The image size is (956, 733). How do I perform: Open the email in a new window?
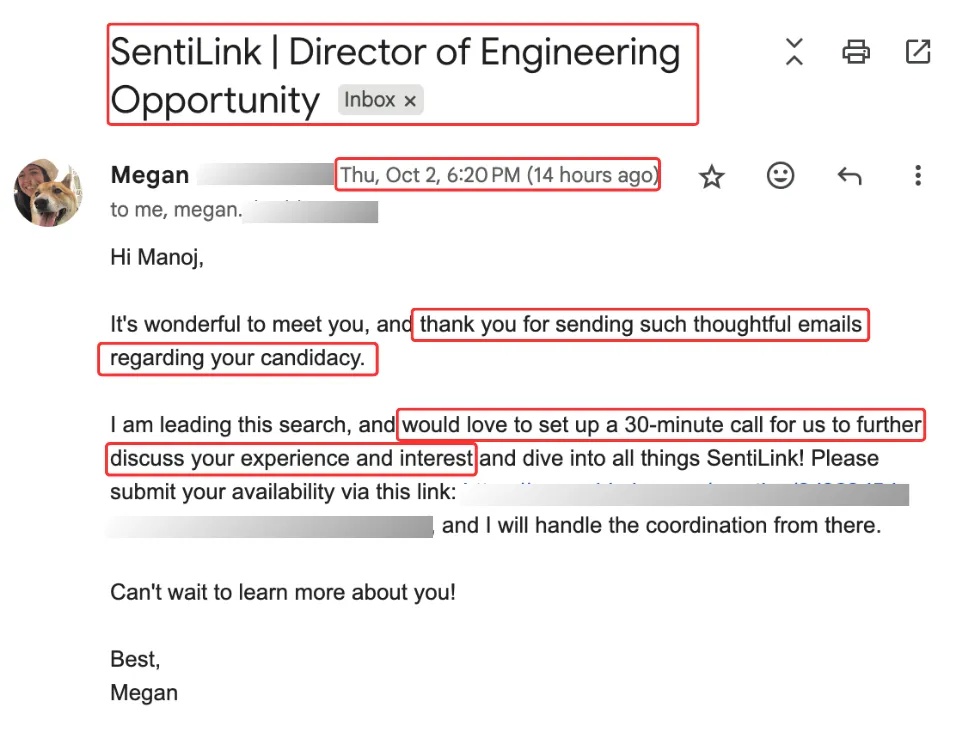tap(917, 51)
